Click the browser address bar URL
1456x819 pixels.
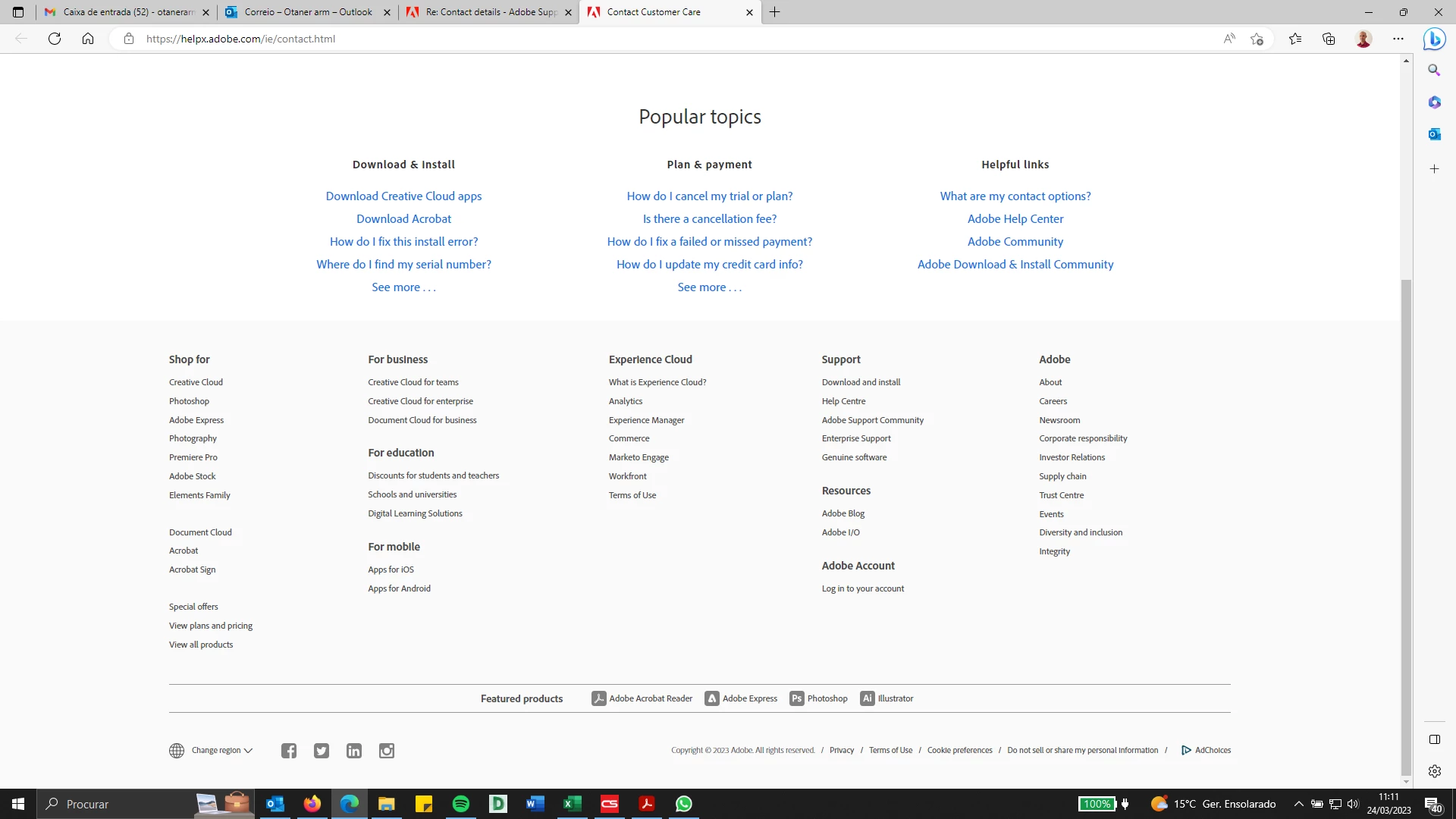click(240, 39)
